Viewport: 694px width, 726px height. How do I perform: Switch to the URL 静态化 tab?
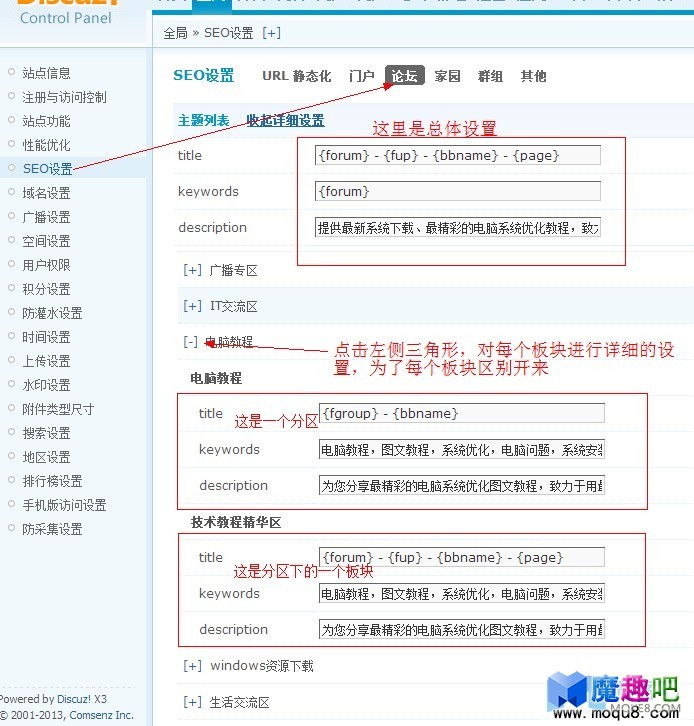pyautogui.click(x=297, y=76)
